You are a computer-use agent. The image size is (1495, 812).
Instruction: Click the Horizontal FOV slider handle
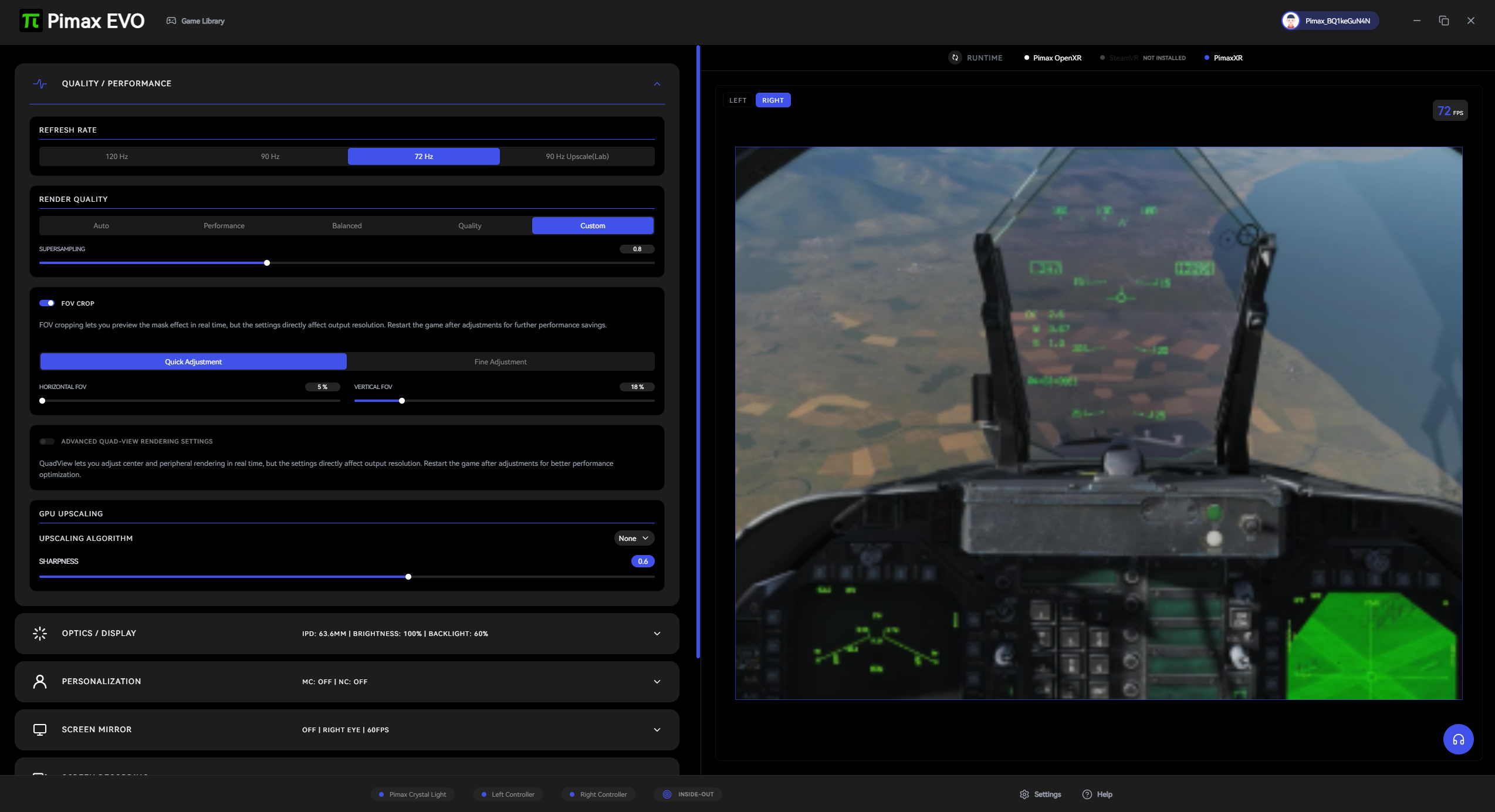(42, 401)
